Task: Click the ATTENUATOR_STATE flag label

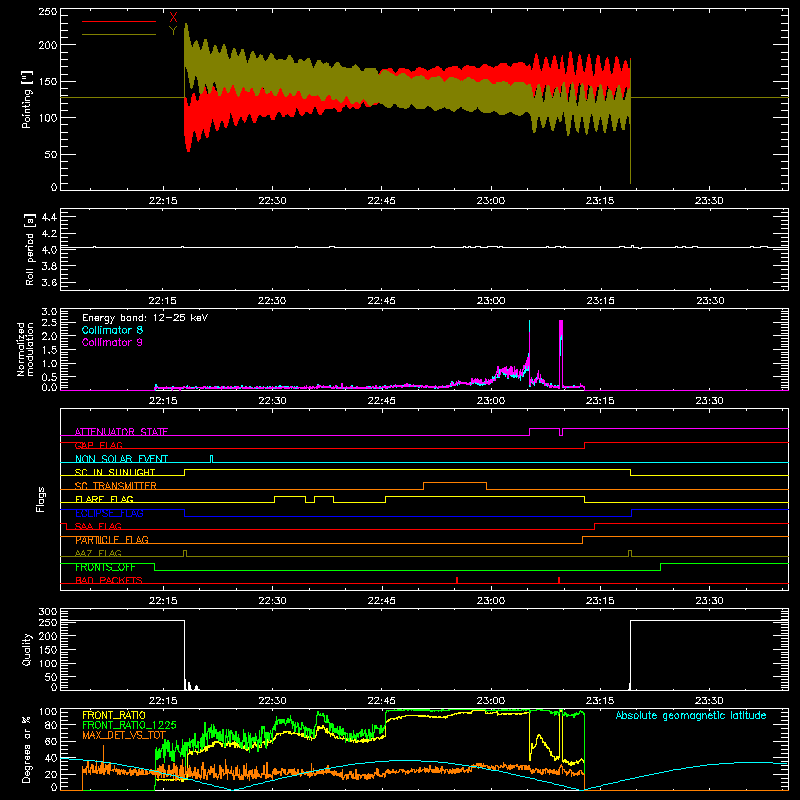Action: pos(121,432)
